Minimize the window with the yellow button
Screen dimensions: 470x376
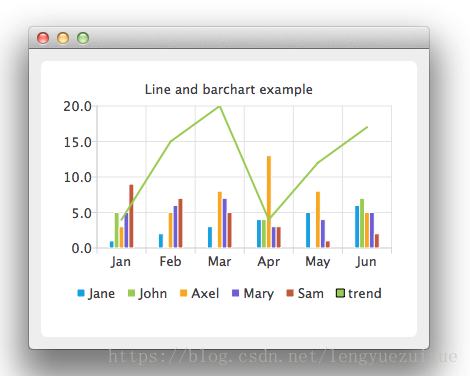(63, 38)
